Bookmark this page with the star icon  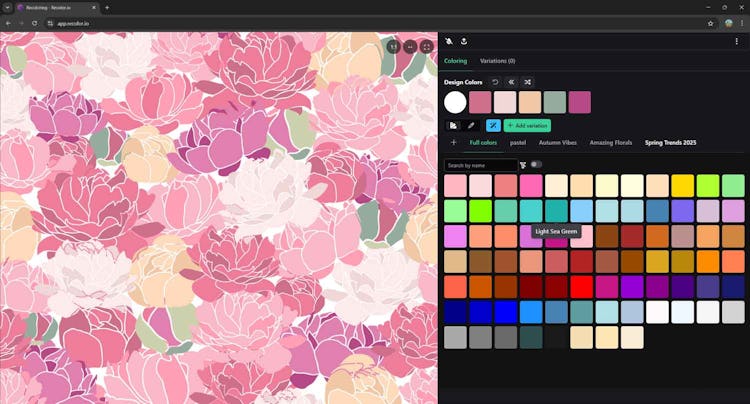pyautogui.click(x=711, y=23)
